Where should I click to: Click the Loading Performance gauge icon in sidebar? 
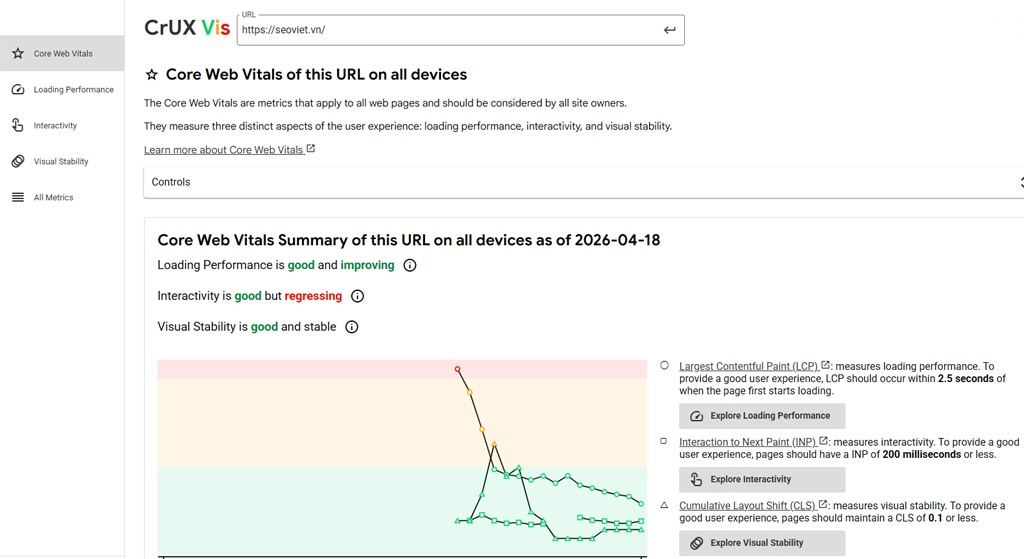click(18, 90)
